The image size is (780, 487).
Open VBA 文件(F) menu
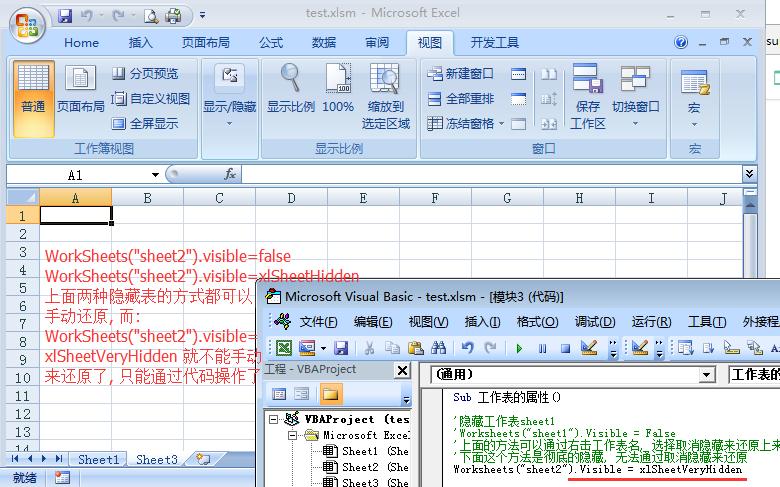point(318,322)
